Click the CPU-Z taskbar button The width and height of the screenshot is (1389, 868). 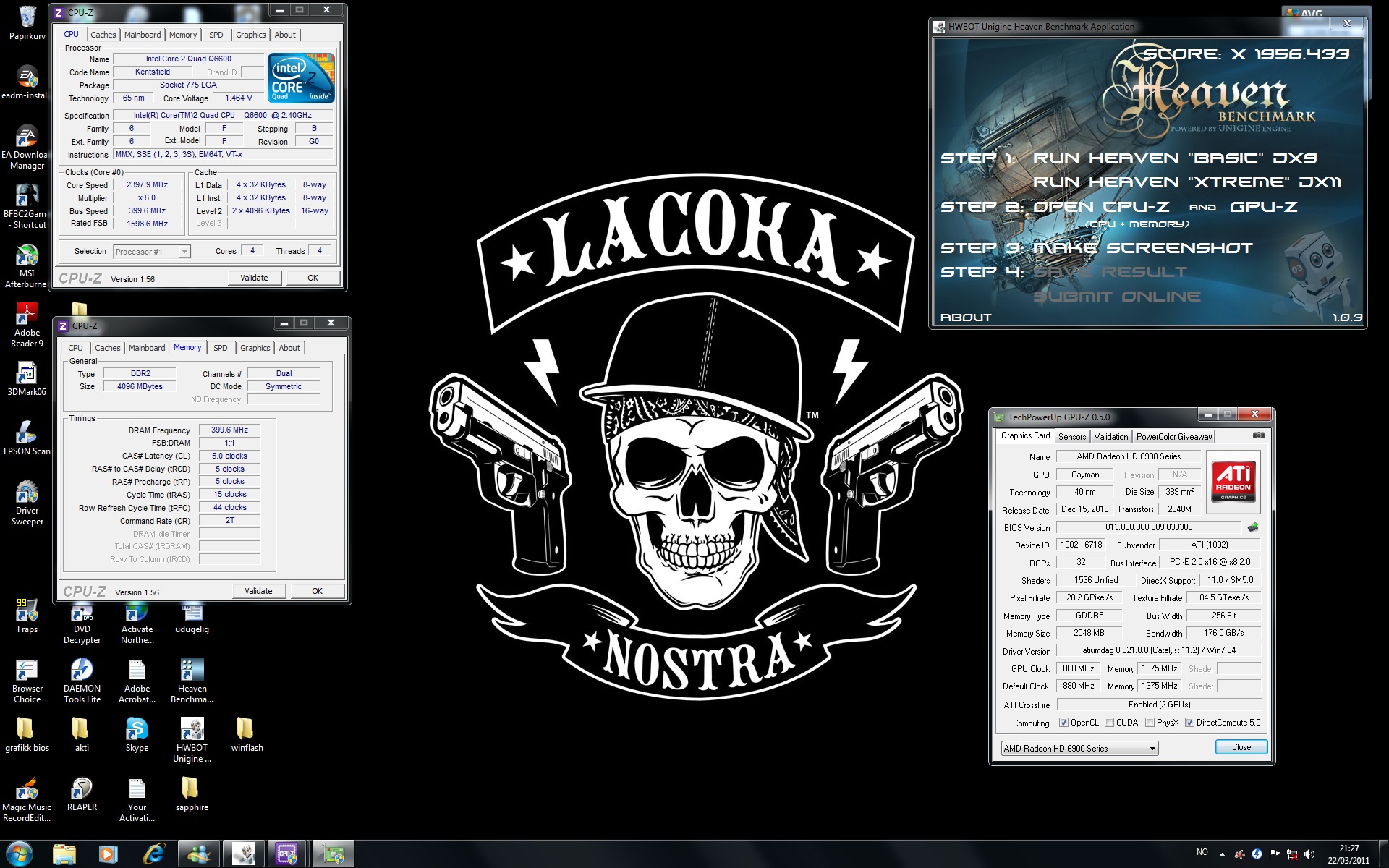coord(287,854)
